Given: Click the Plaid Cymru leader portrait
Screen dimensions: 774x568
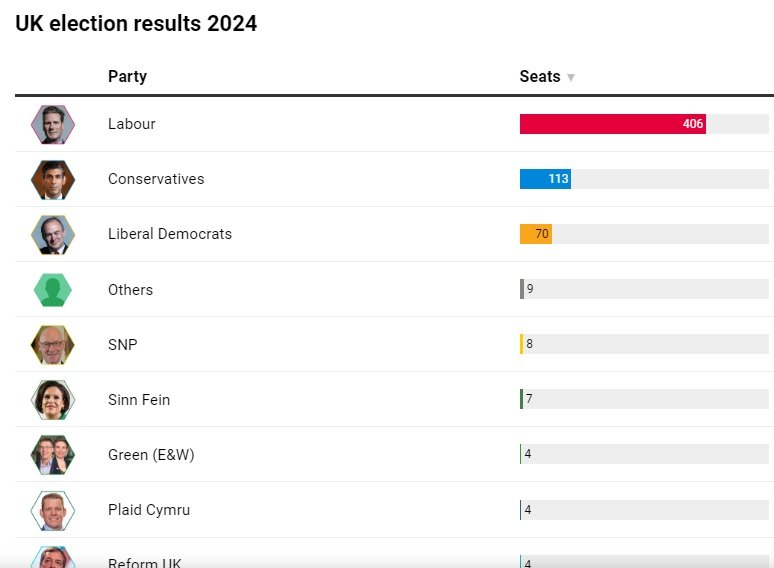Looking at the screenshot, I should (x=52, y=510).
